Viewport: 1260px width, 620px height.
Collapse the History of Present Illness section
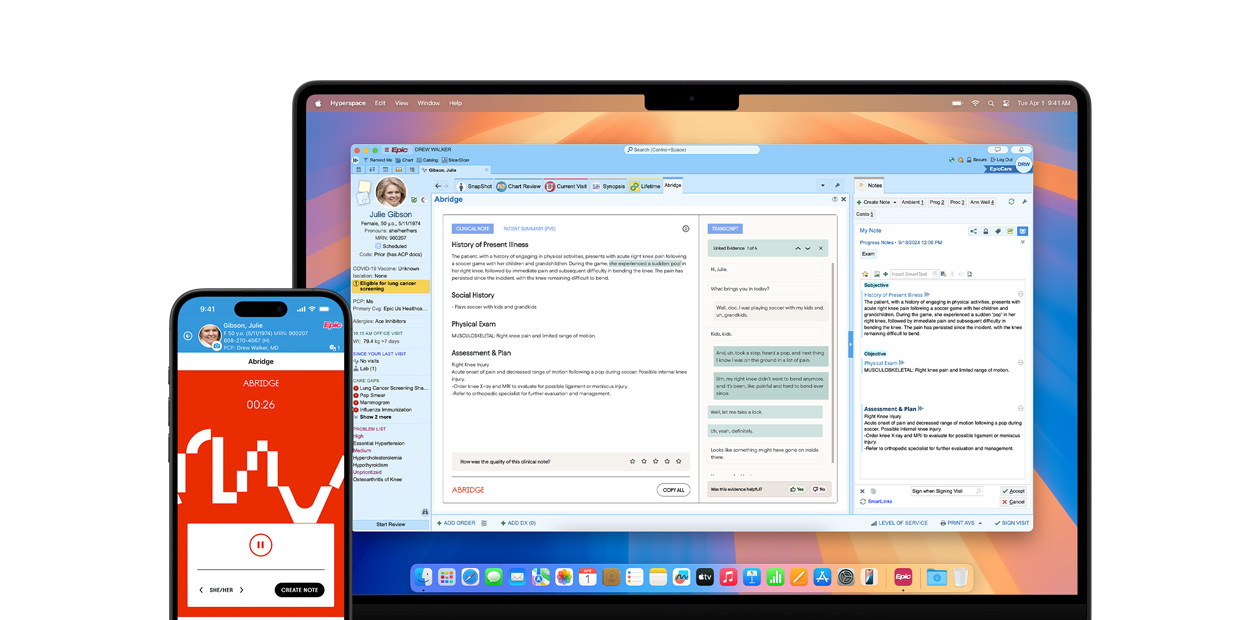coord(1020,295)
